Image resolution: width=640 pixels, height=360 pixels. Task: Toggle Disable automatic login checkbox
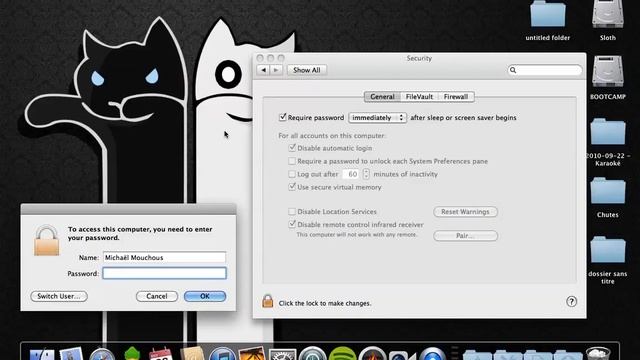(x=292, y=148)
